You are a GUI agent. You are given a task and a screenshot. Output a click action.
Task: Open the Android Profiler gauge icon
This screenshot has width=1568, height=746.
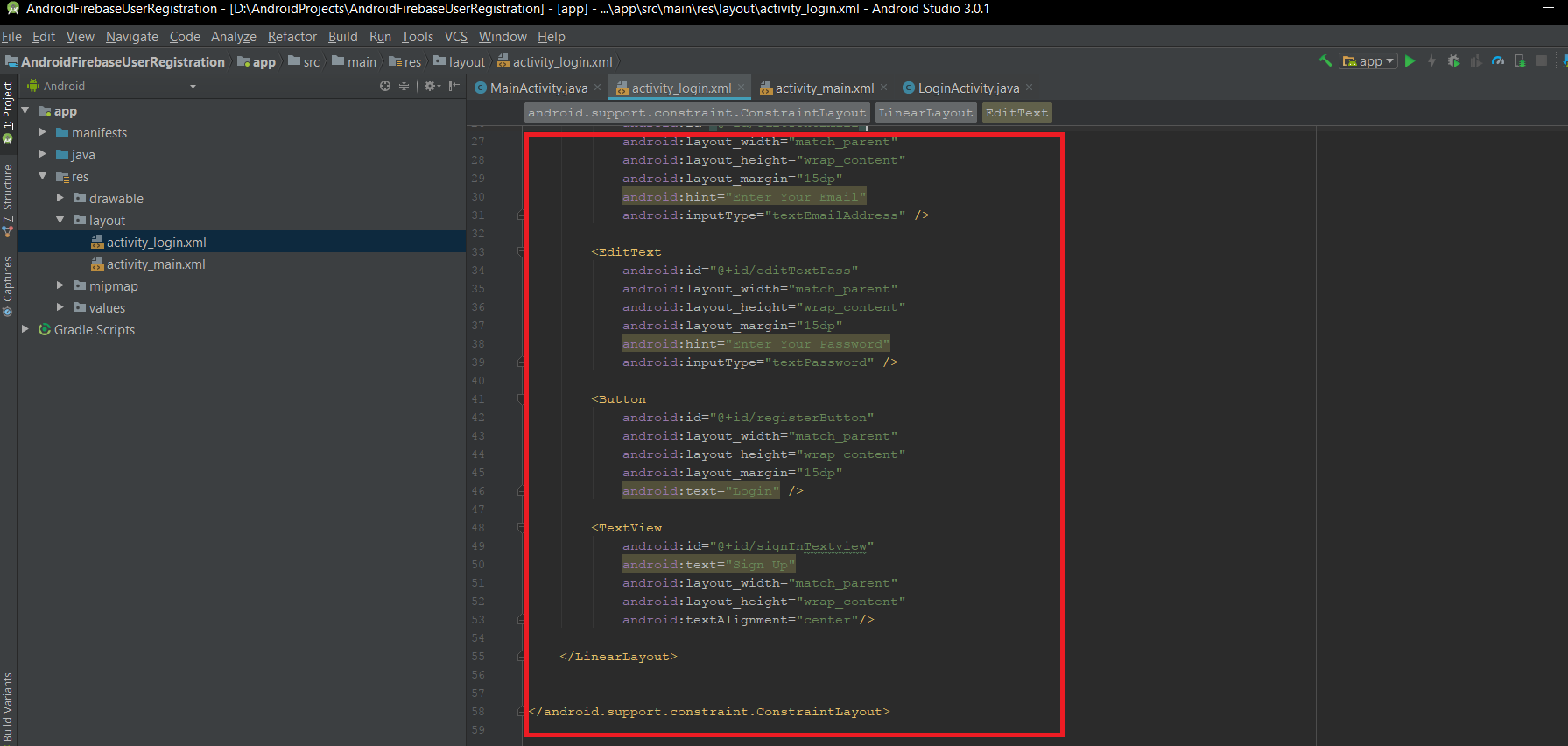click(1498, 61)
